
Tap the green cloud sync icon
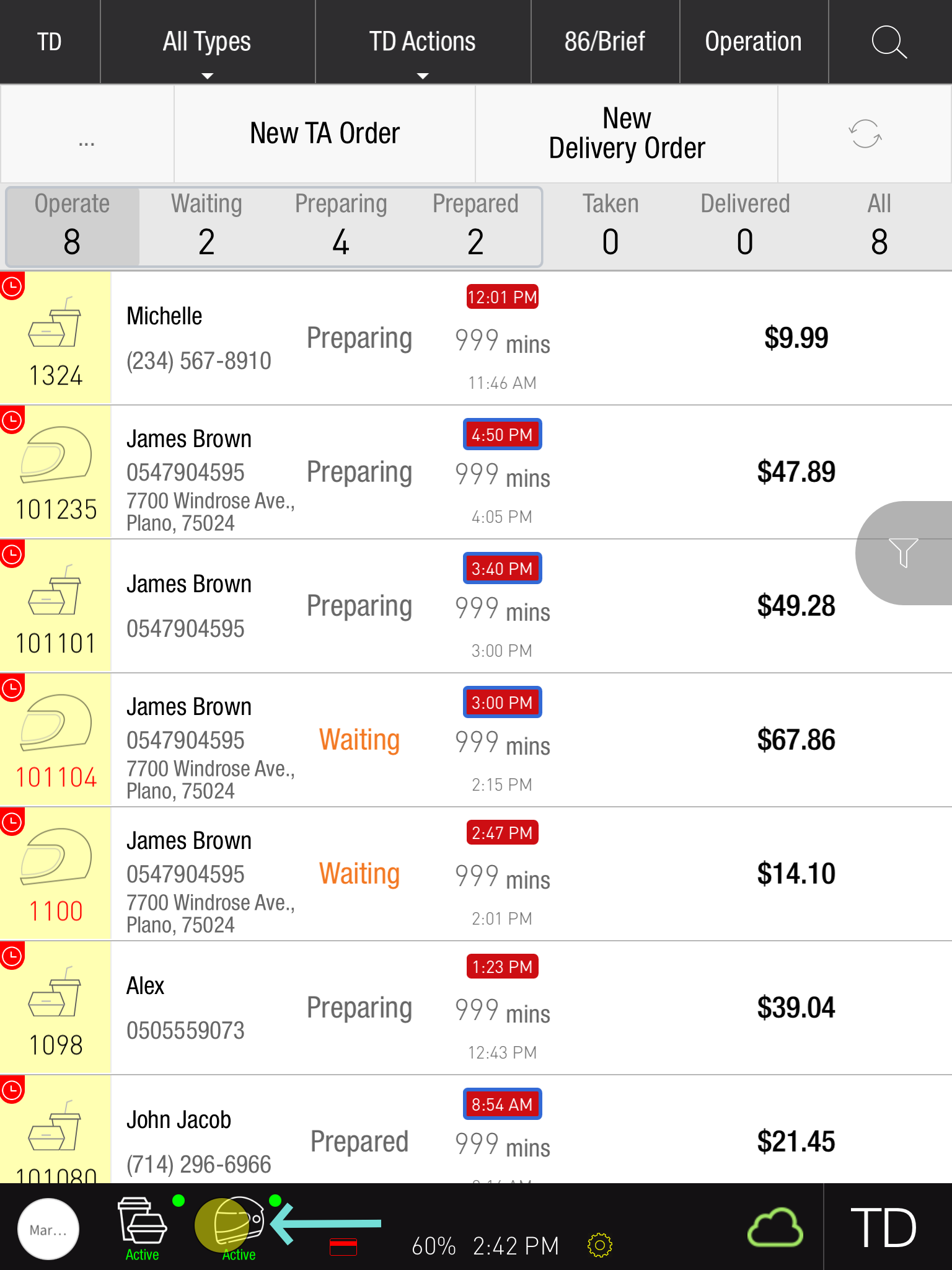[775, 1227]
